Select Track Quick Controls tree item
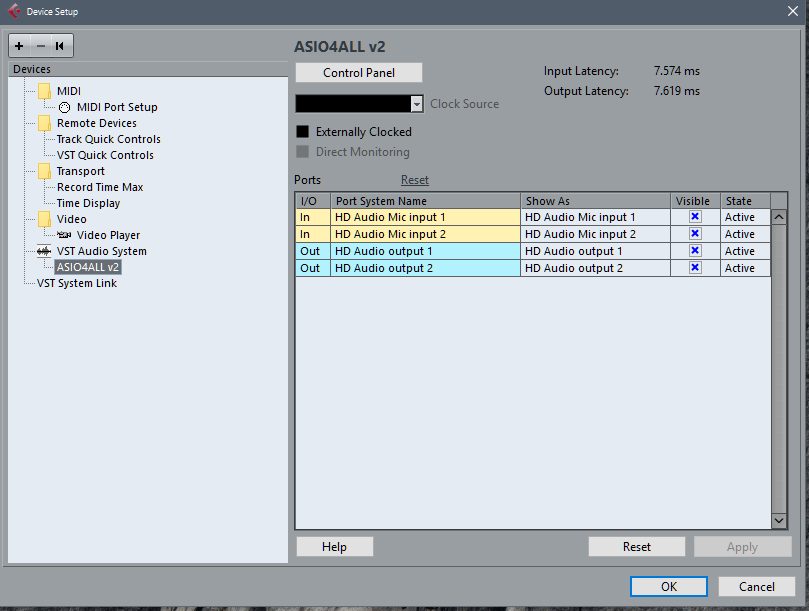 click(x=109, y=139)
